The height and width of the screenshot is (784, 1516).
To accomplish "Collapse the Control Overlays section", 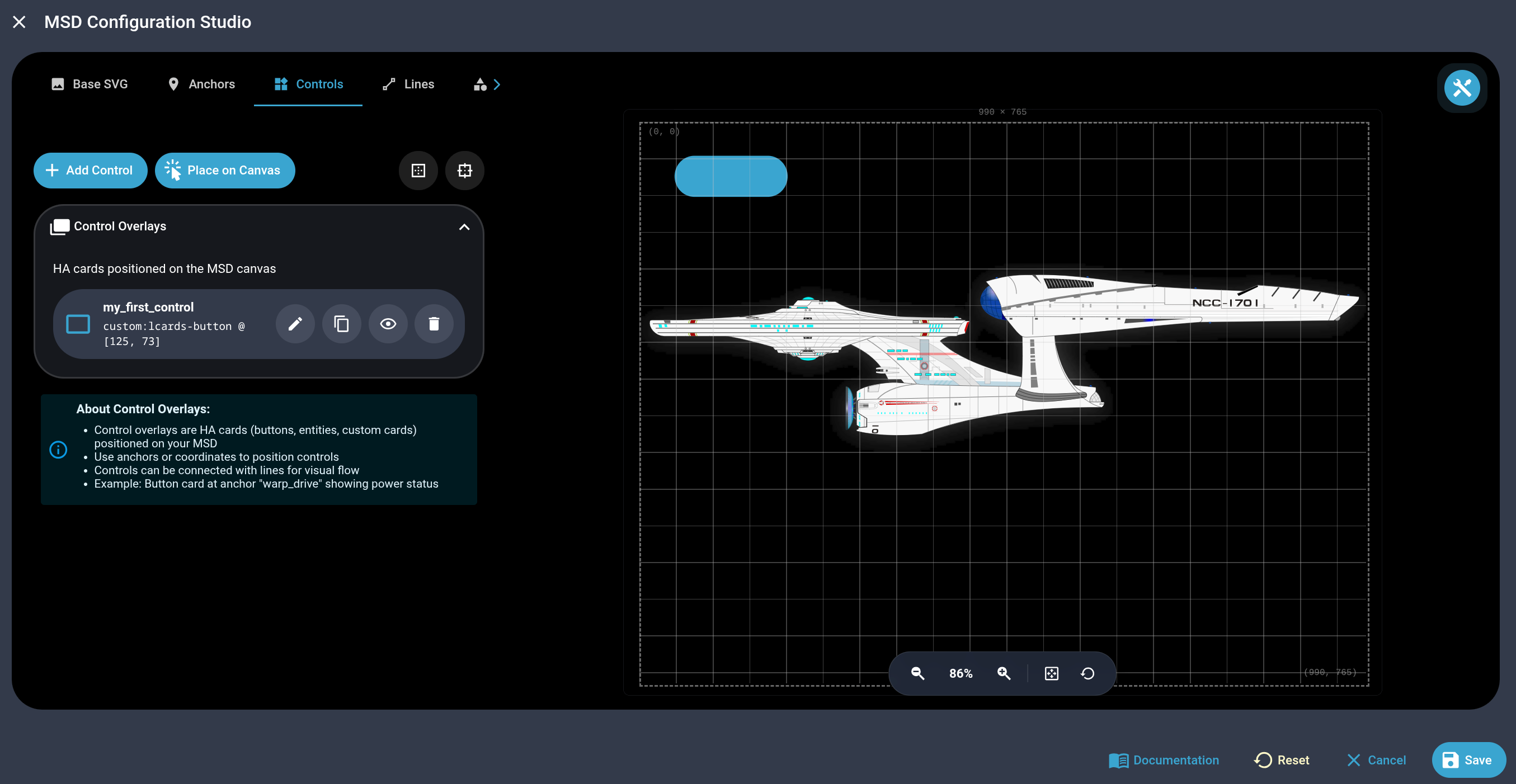I will coord(464,227).
